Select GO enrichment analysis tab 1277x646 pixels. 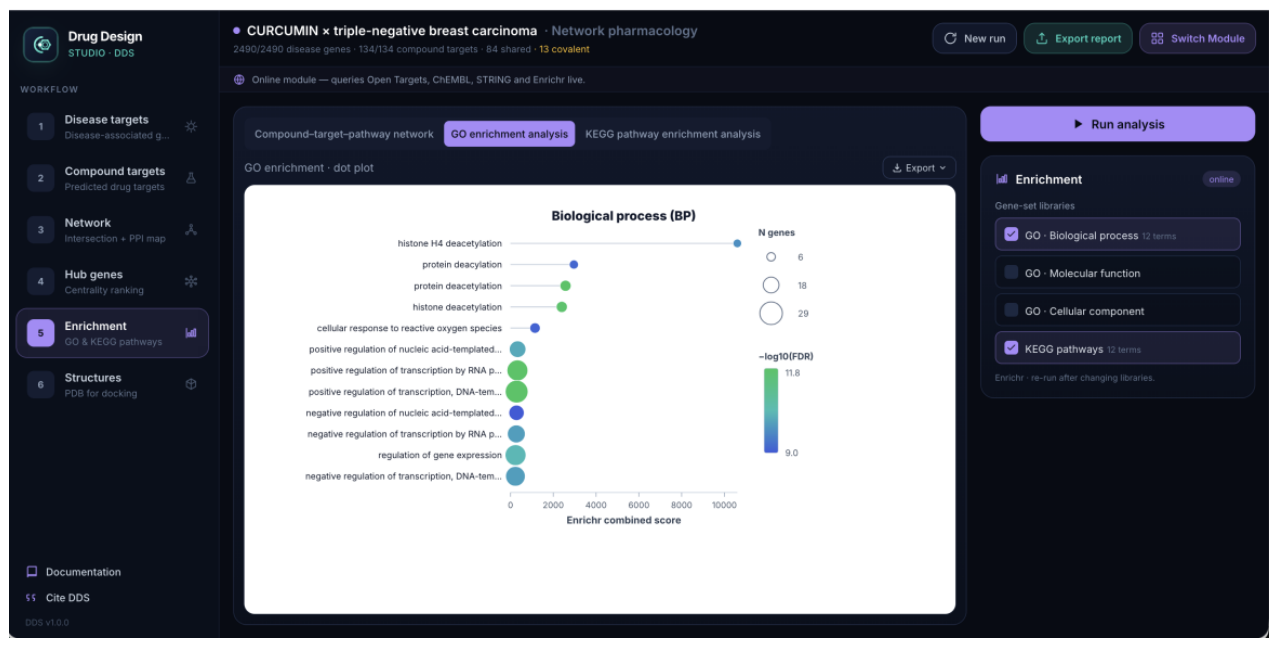pyautogui.click(x=509, y=134)
